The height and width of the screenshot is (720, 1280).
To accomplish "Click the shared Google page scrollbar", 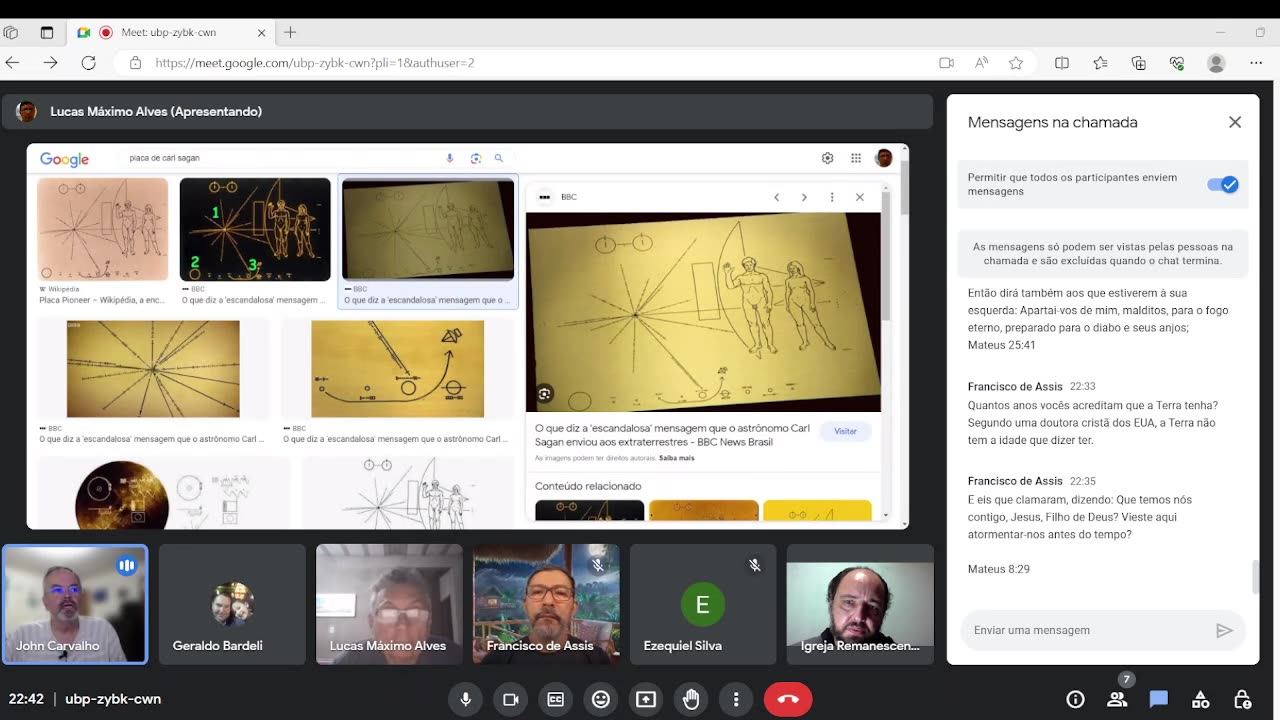I will [904, 190].
